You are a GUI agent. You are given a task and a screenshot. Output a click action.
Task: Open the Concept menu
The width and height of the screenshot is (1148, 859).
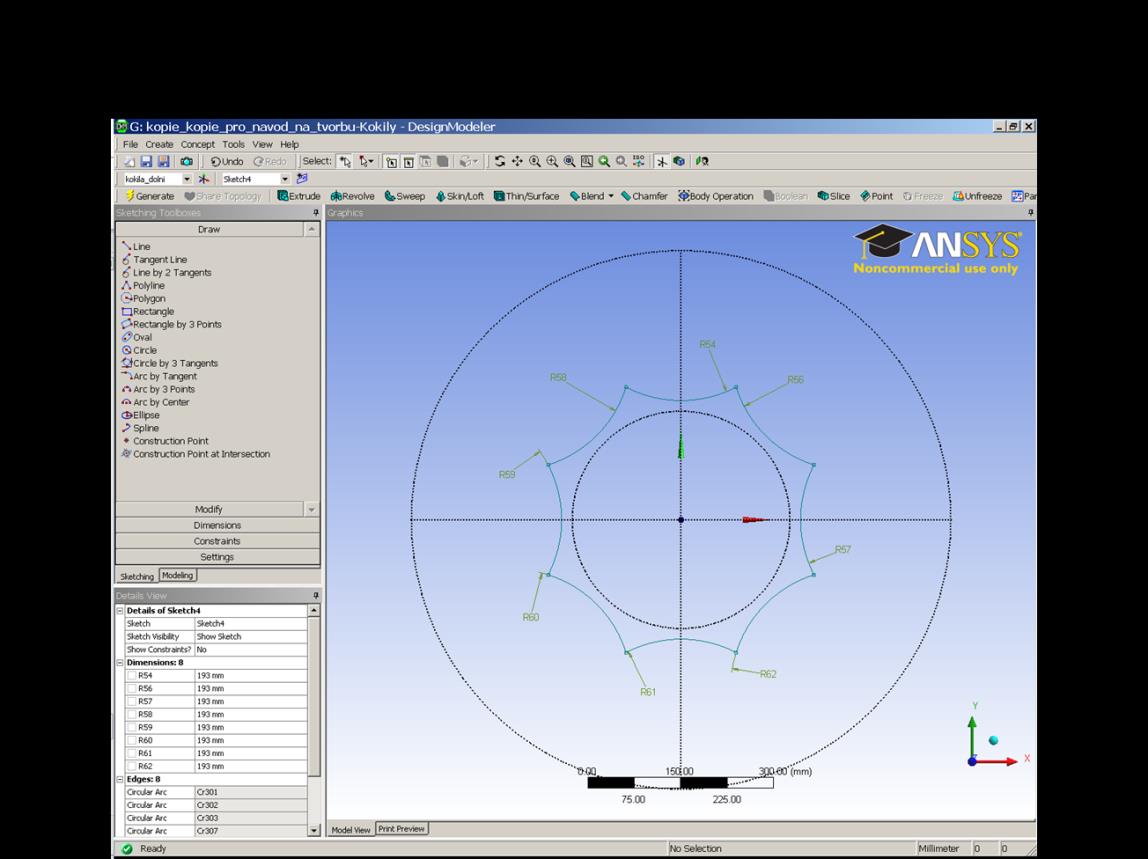click(x=198, y=144)
